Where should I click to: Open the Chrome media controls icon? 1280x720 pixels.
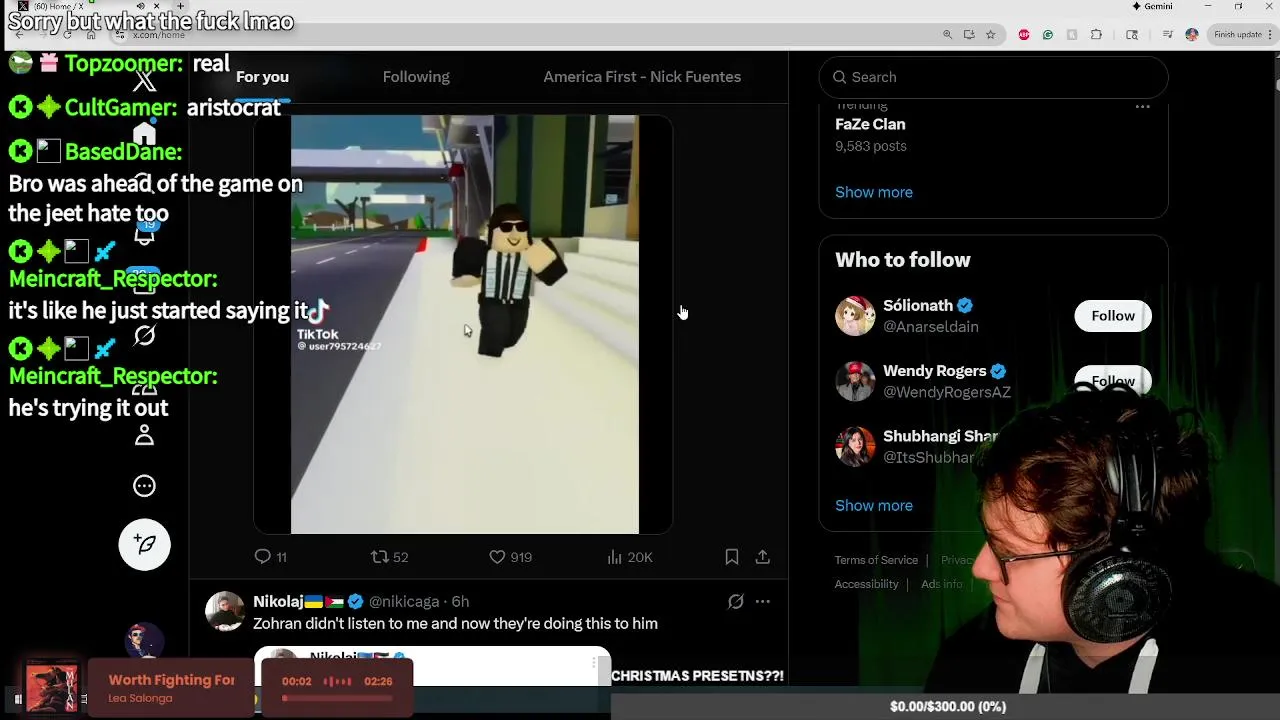pyautogui.click(x=1168, y=34)
